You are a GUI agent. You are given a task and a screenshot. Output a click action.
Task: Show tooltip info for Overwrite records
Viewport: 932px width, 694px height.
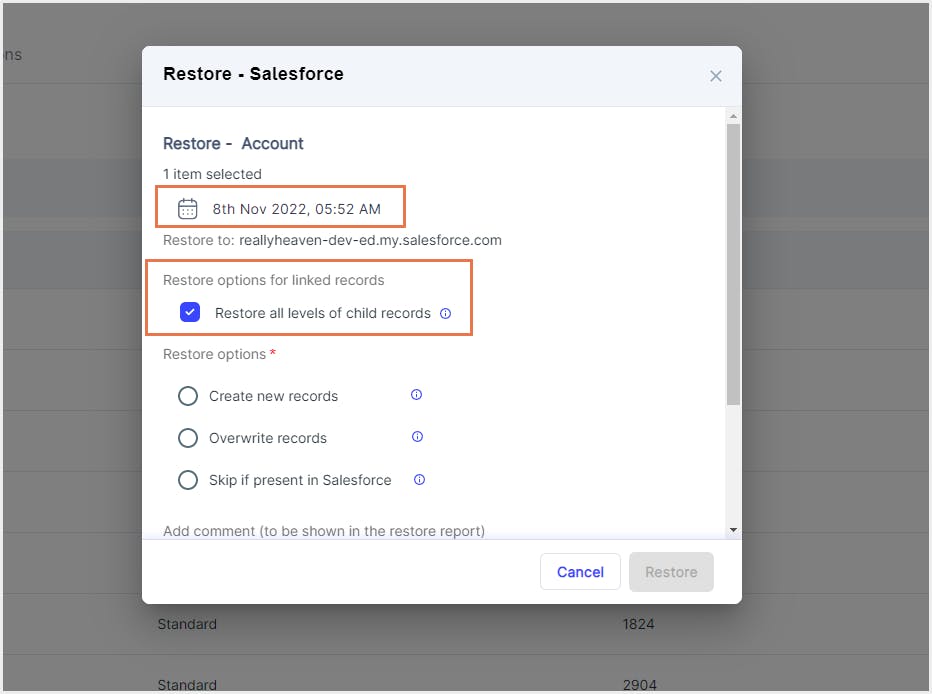tap(417, 437)
